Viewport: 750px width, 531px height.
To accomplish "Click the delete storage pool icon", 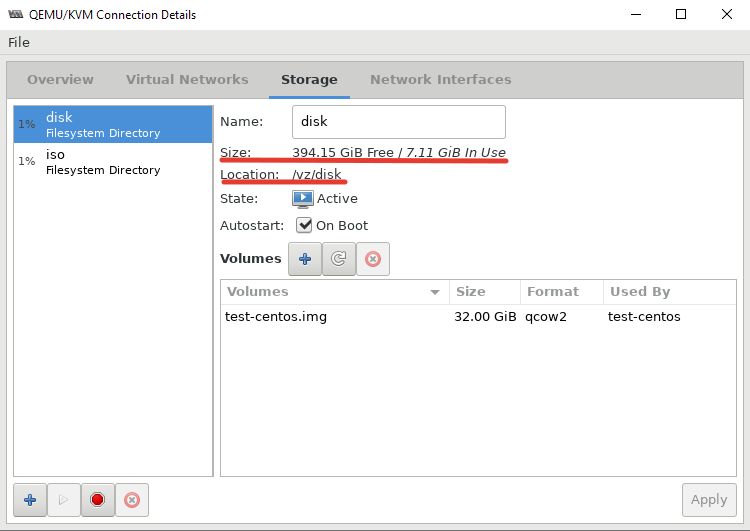I will pyautogui.click(x=132, y=500).
